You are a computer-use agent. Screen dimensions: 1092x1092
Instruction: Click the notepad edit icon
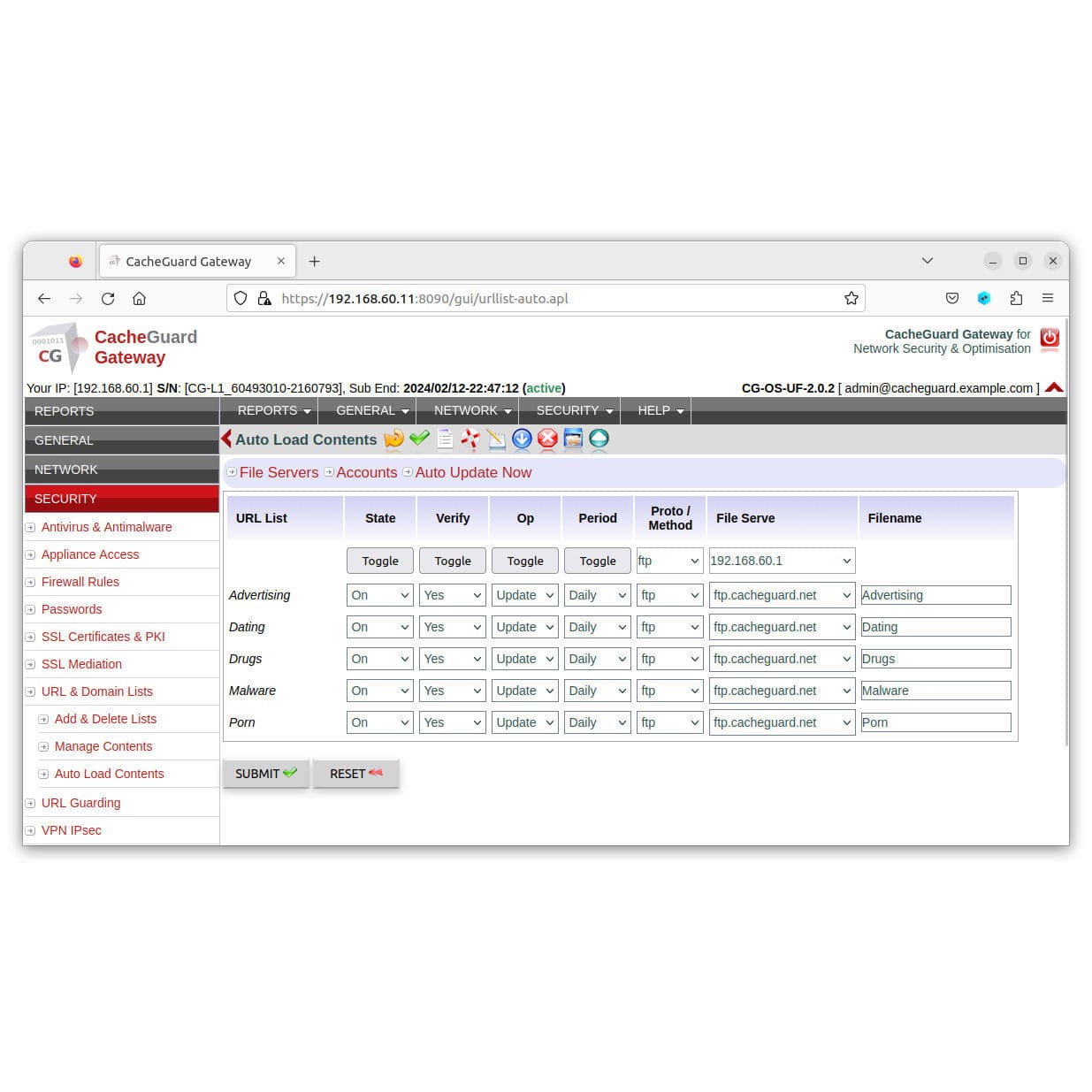pyautogui.click(x=496, y=439)
